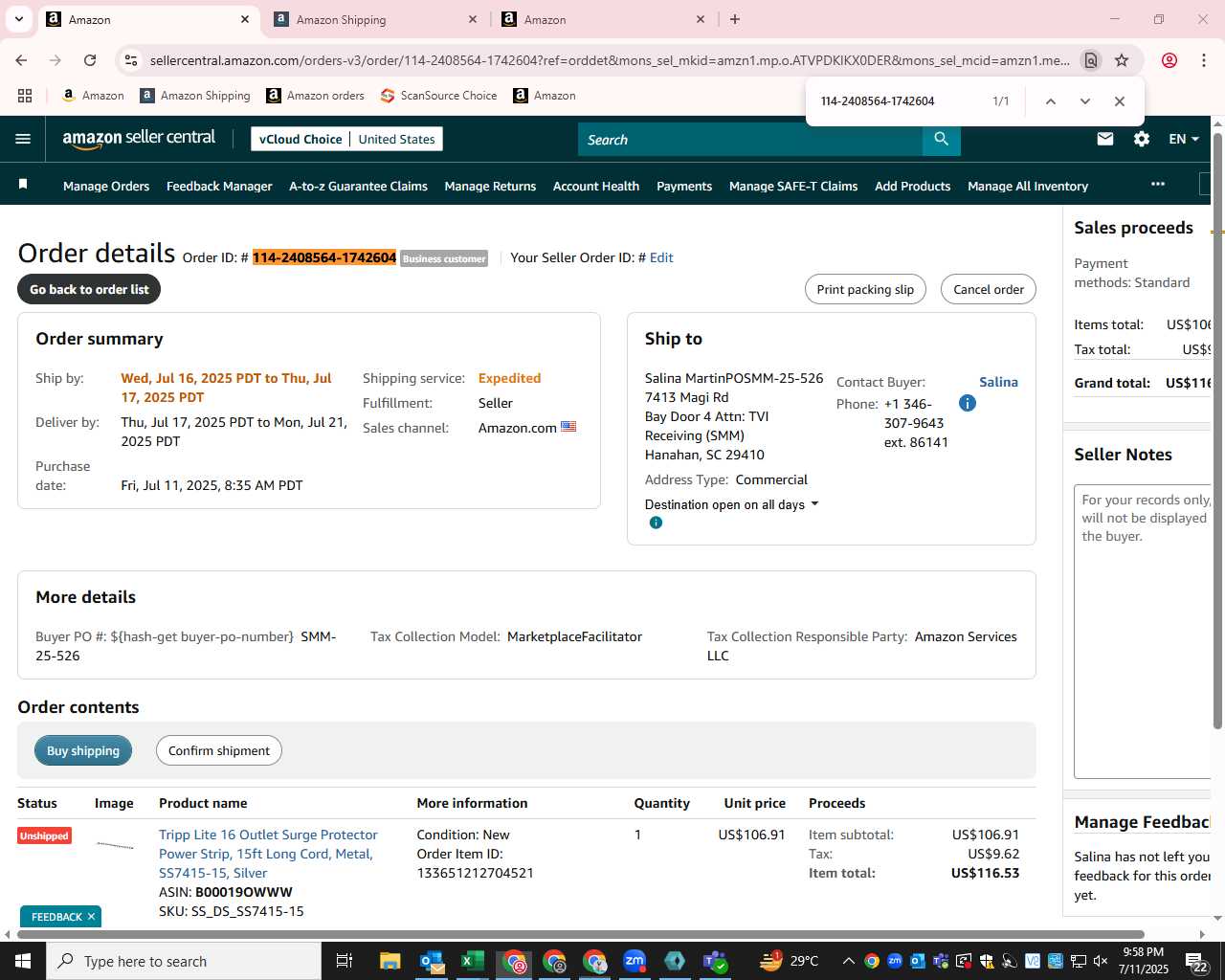This screenshot has width=1225, height=980.
Task: Open the Tripp Lite surge protector product link
Action: 268,854
